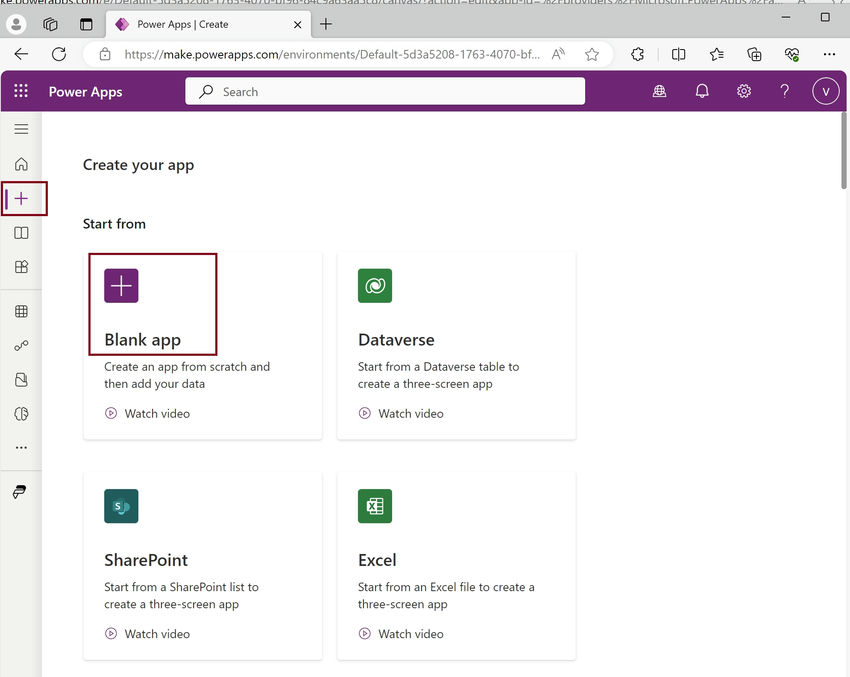Open Solutions icon in the sidebar
Image resolution: width=850 pixels, height=677 pixels.
click(x=21, y=379)
